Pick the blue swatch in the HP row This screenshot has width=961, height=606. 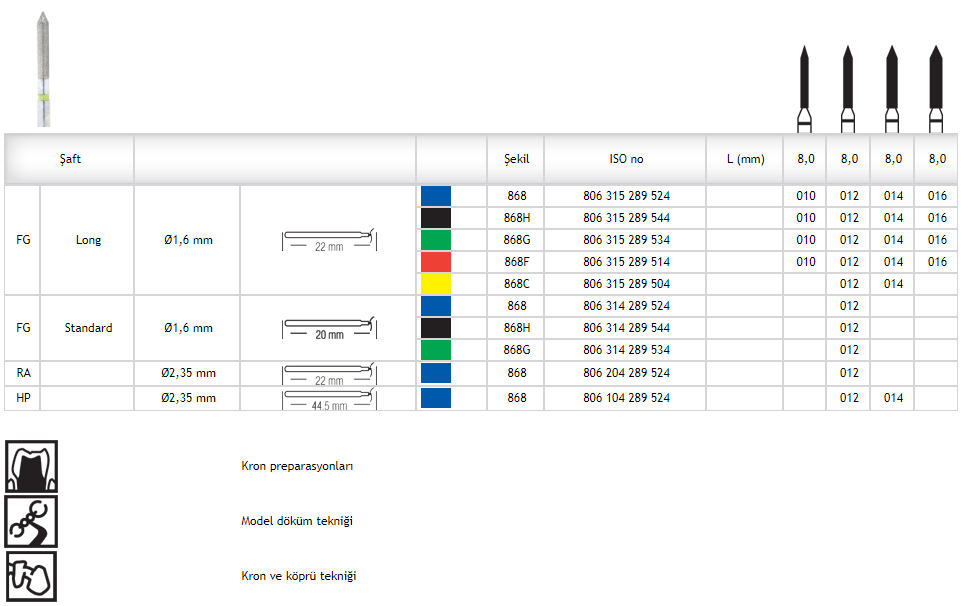click(x=436, y=398)
